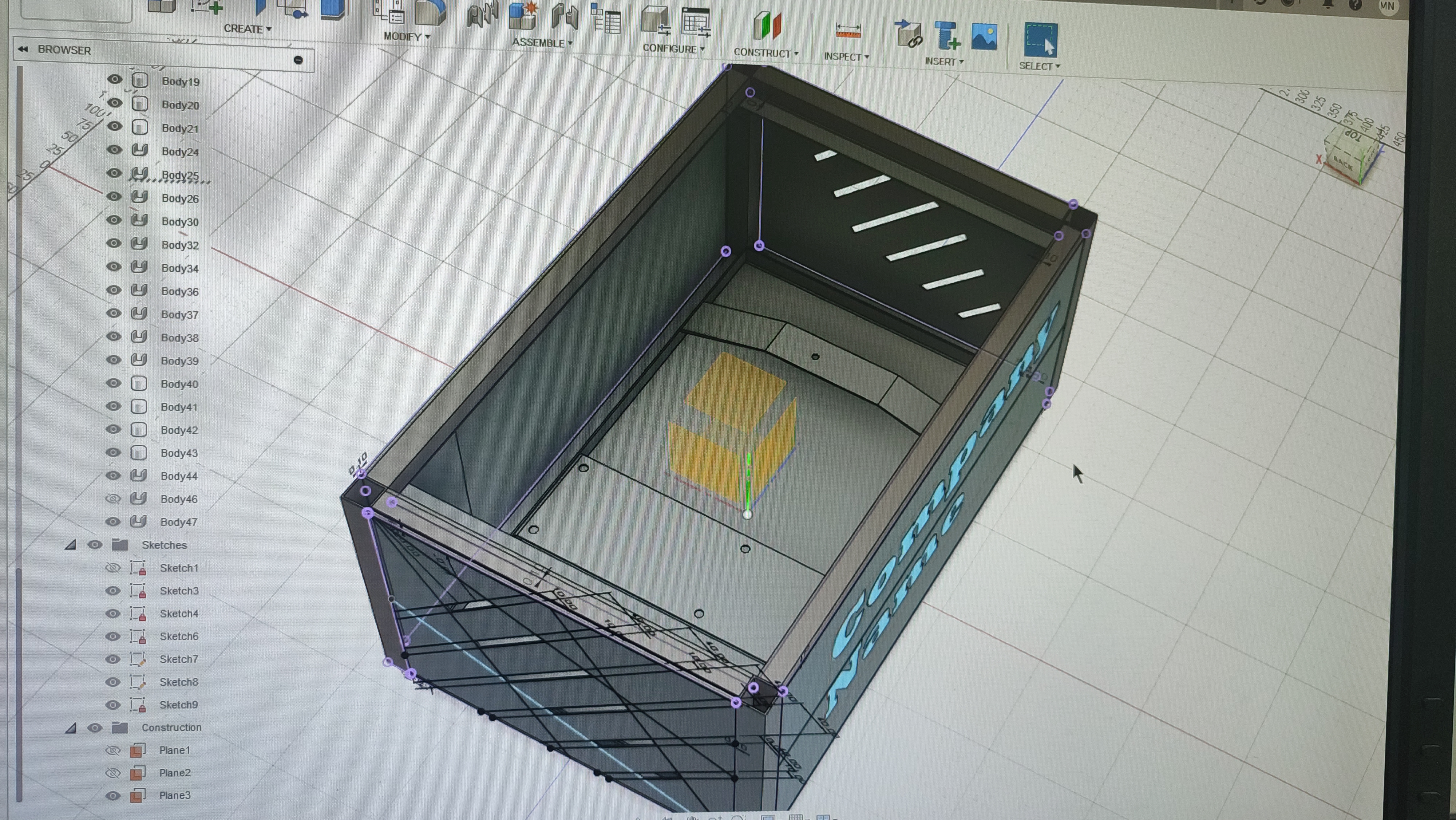Activate the window Select tool icon
The image size is (1456, 820).
1040,40
